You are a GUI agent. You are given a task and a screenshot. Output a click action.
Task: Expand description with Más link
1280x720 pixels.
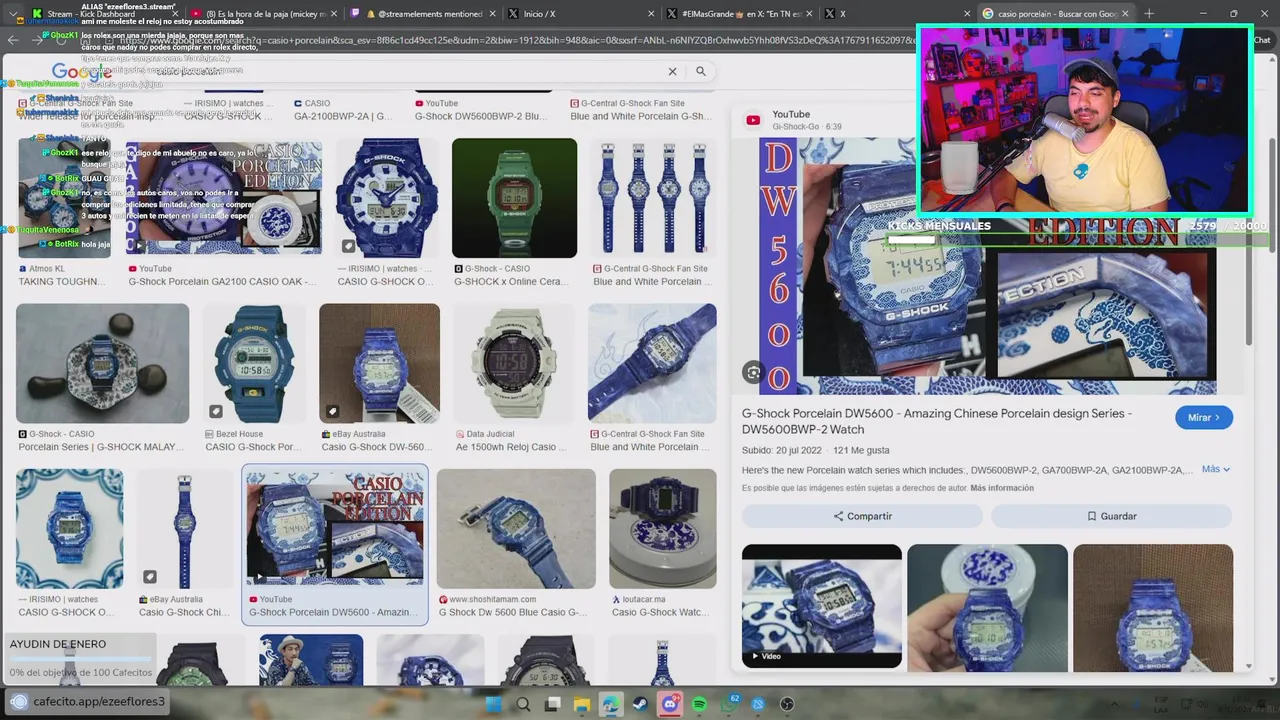tap(1216, 469)
